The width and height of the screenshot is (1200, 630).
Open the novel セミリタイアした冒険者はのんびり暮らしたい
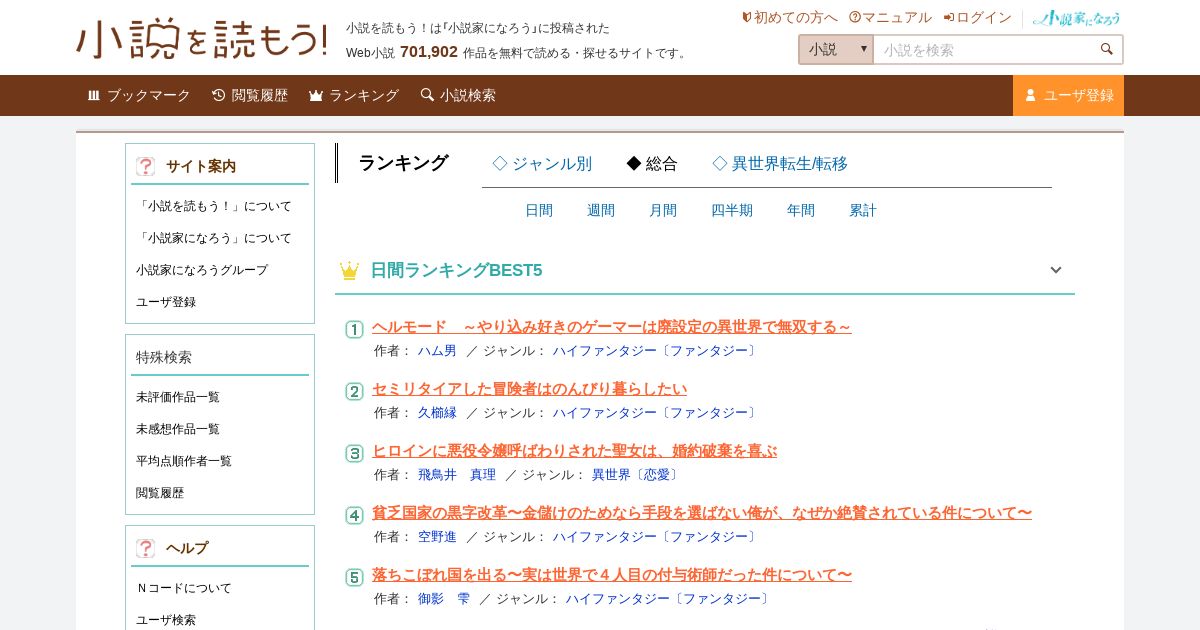click(529, 389)
